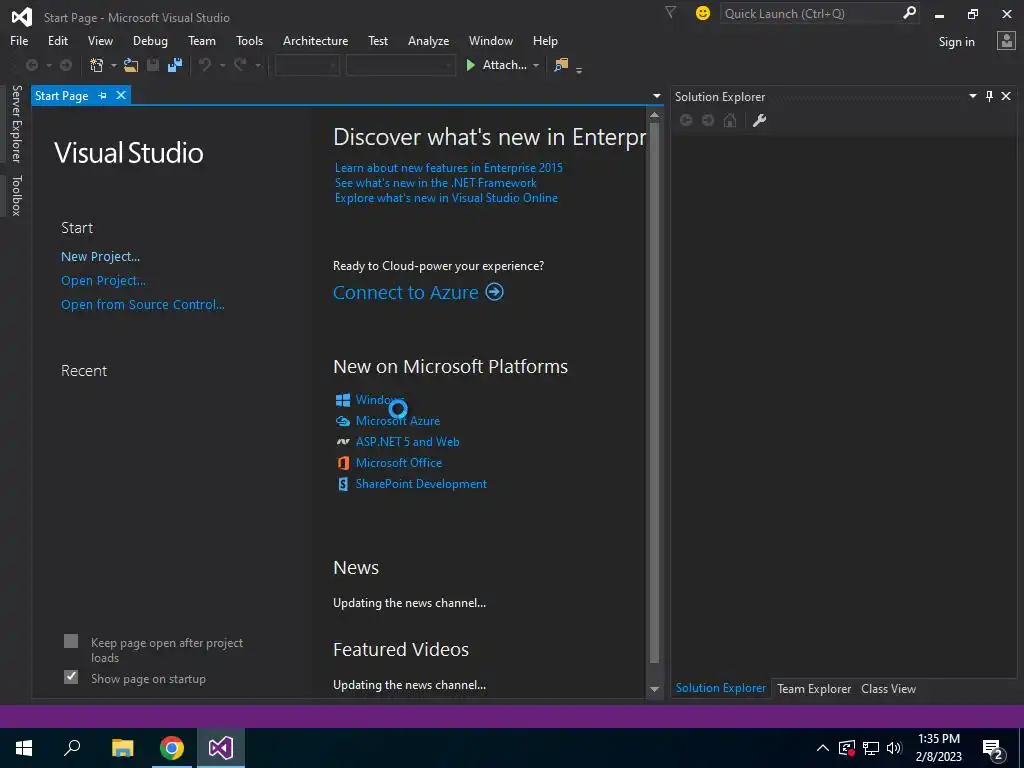Image resolution: width=1024 pixels, height=768 pixels.
Task: Open the File menu
Action: pos(19,40)
